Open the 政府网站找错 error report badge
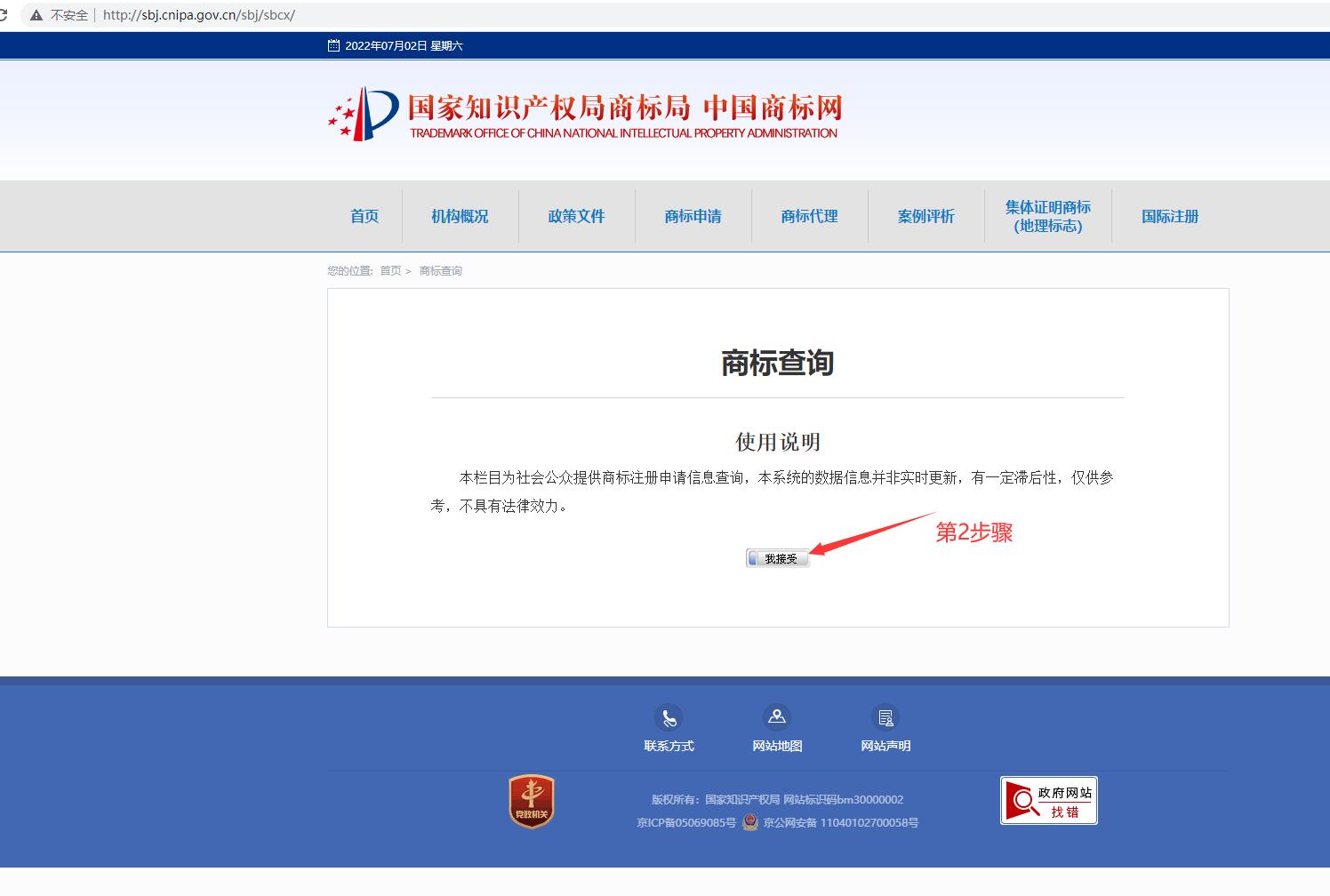Image resolution: width=1330 pixels, height=896 pixels. coord(1048,801)
